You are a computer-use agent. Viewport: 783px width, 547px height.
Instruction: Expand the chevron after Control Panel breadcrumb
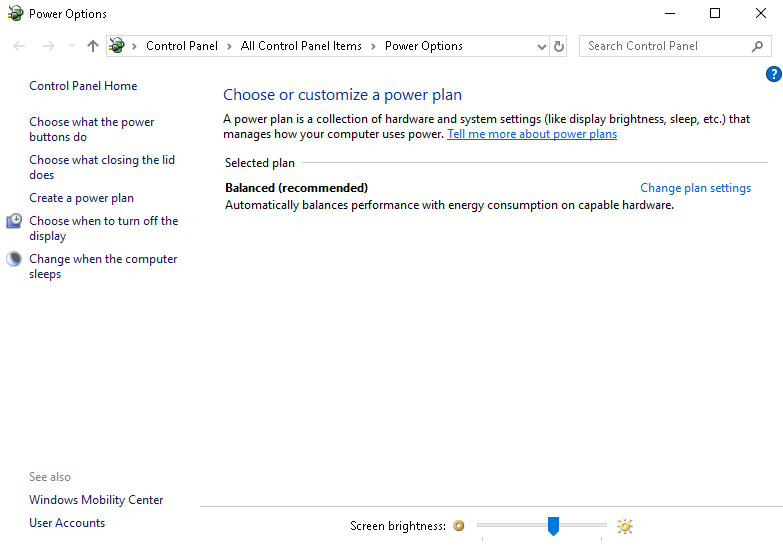pos(229,46)
